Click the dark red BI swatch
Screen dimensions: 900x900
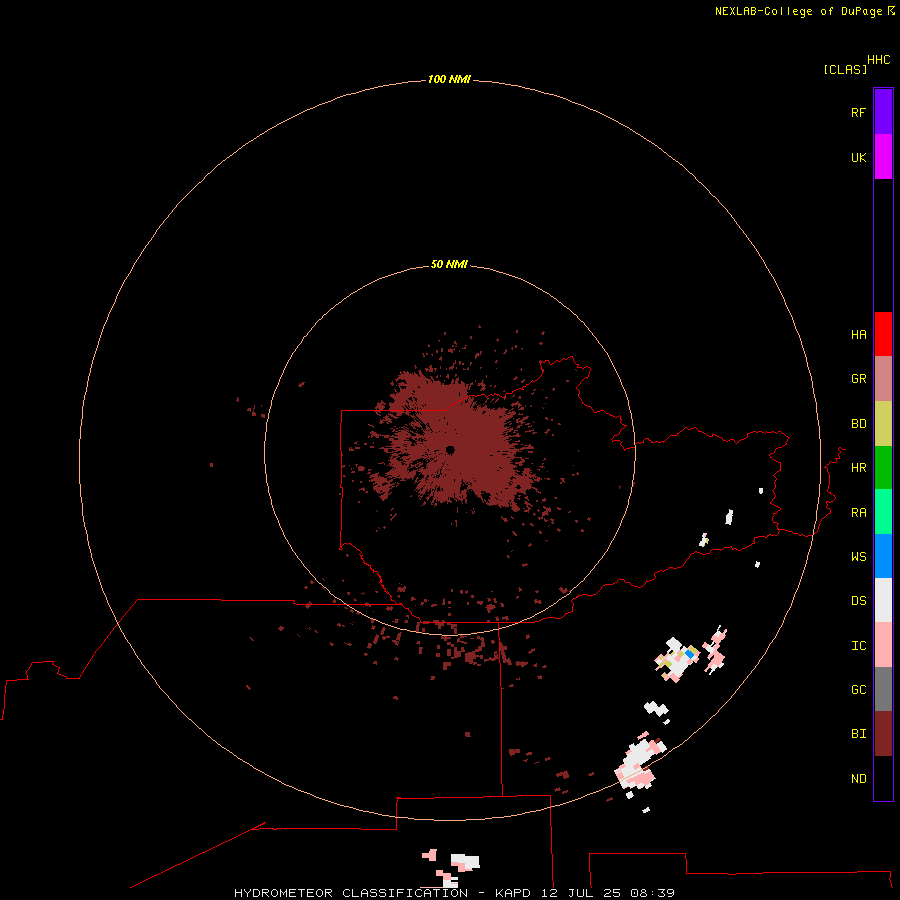[x=883, y=734]
